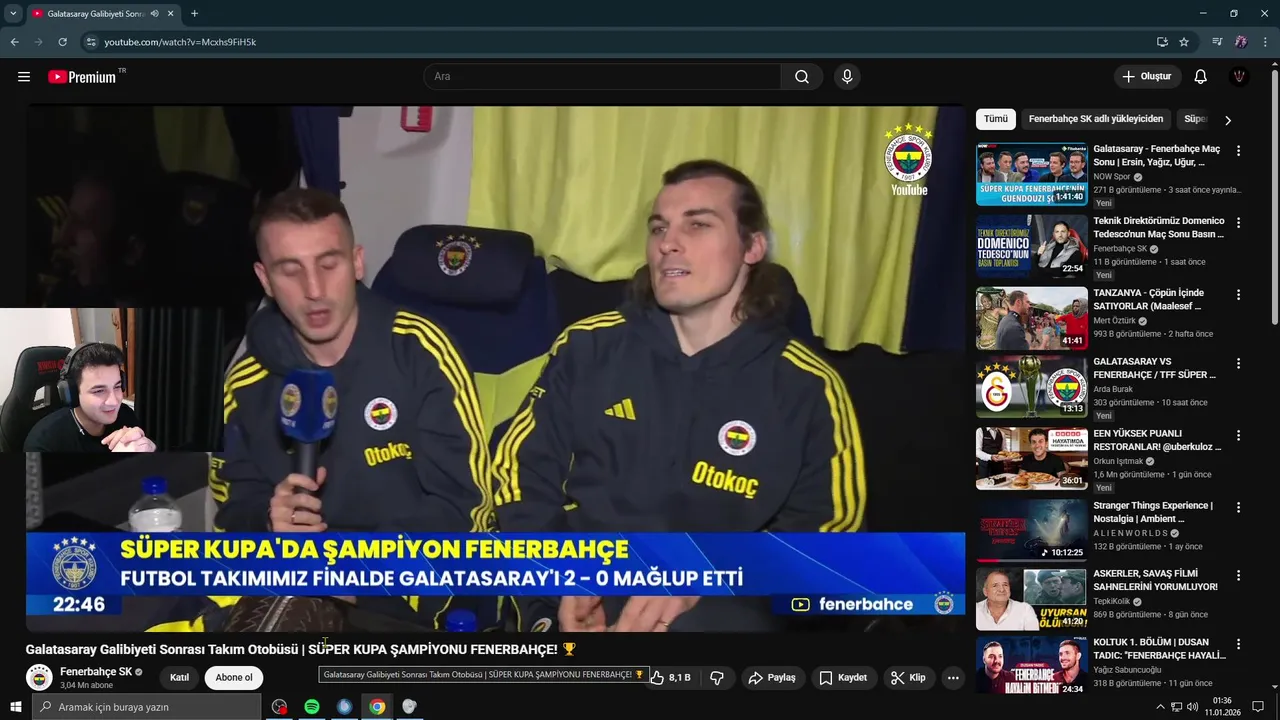The image size is (1280, 720).
Task: Open 'EEN YÜKSEK PUANLI RESTORANLAR' title link
Action: click(1157, 440)
